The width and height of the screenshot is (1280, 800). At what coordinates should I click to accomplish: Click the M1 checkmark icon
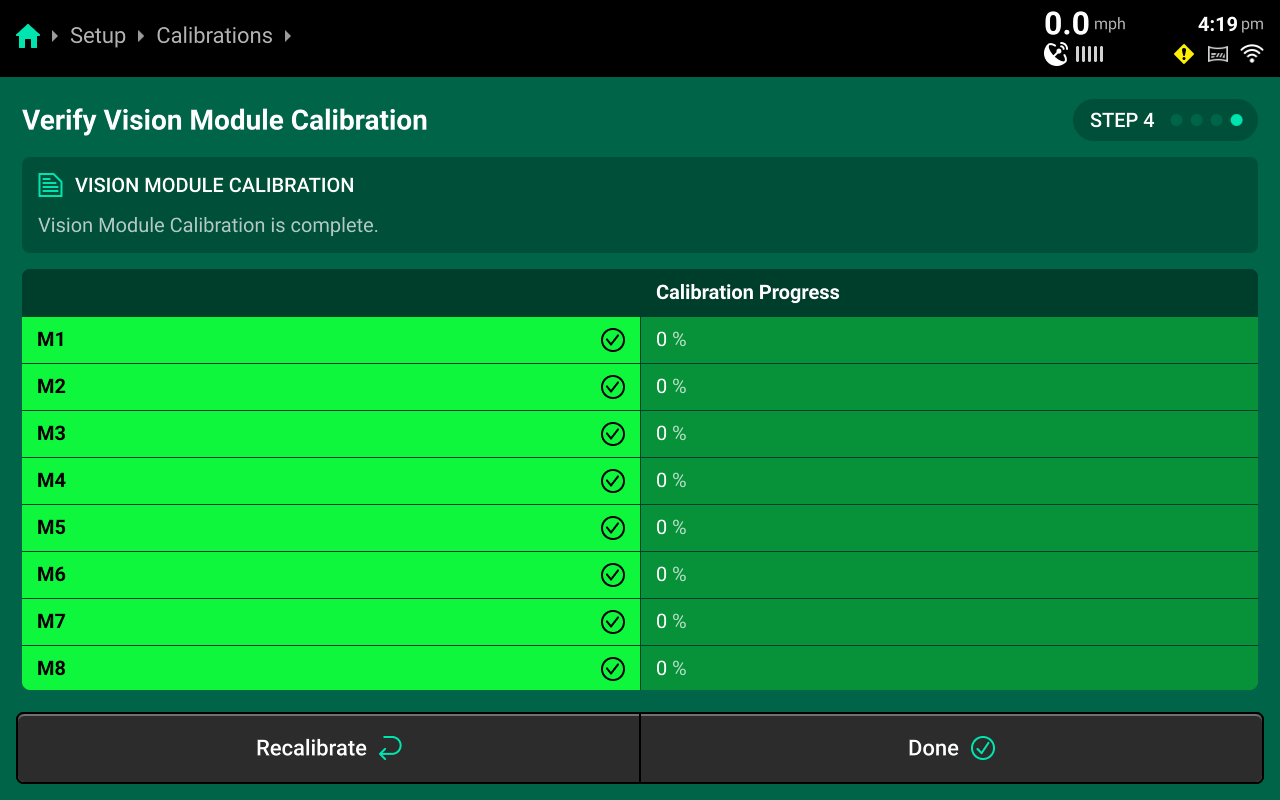point(613,340)
